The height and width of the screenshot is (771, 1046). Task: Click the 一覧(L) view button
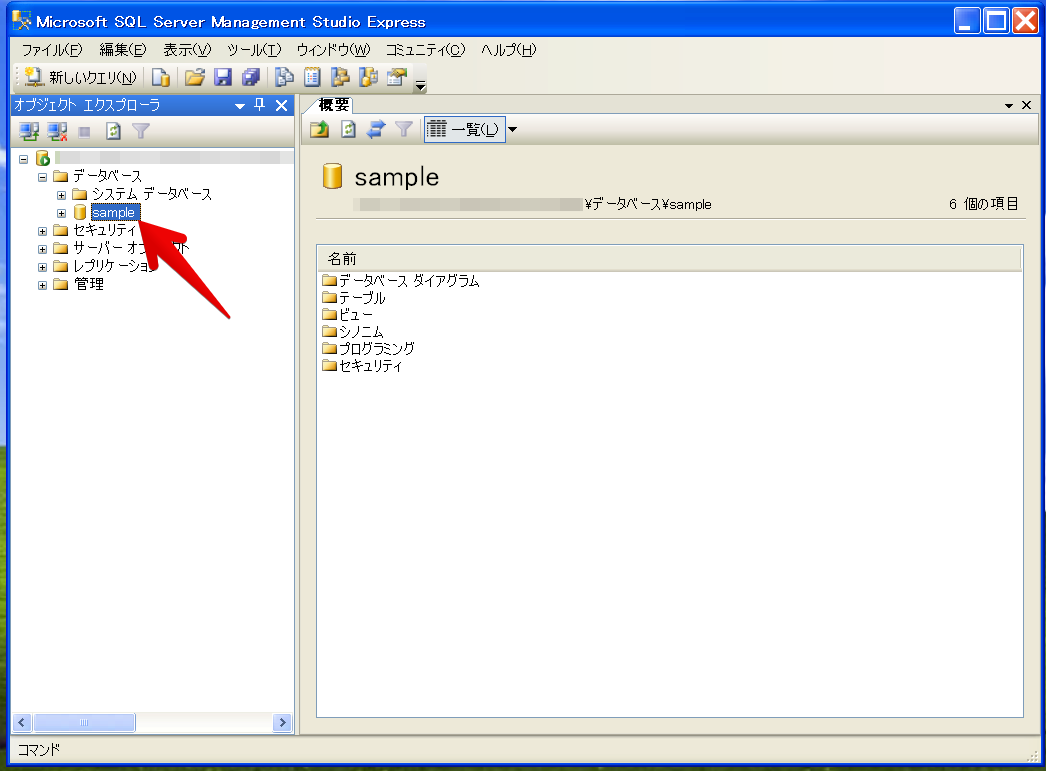(464, 129)
